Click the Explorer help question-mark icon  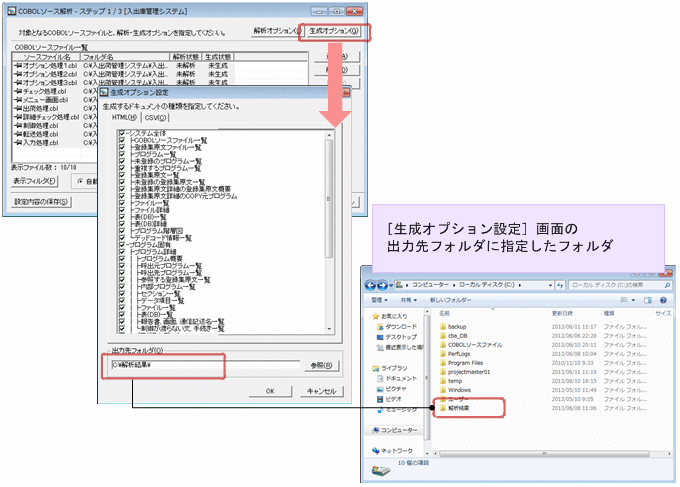663,300
